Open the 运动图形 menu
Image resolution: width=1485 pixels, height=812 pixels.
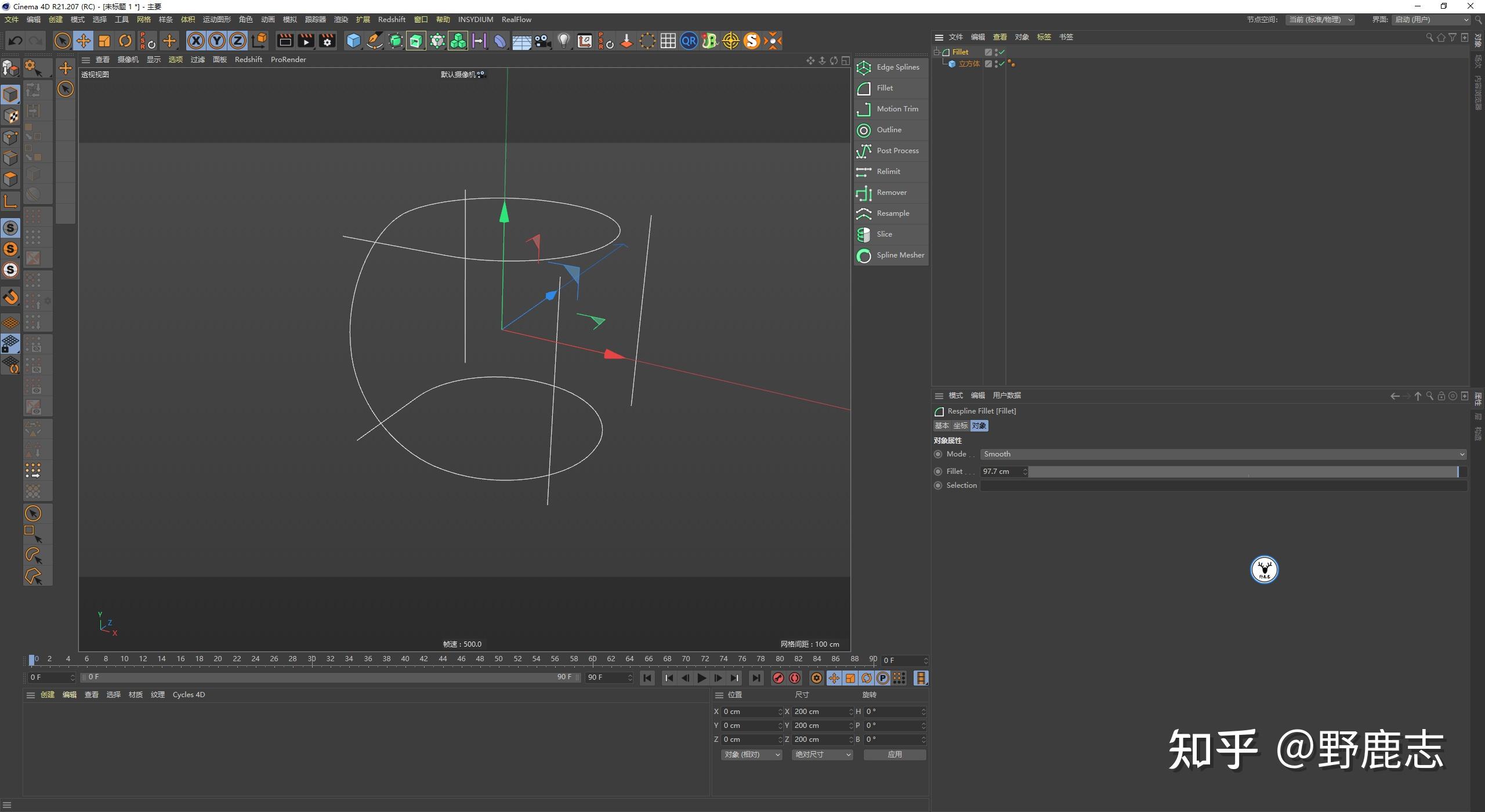216,20
